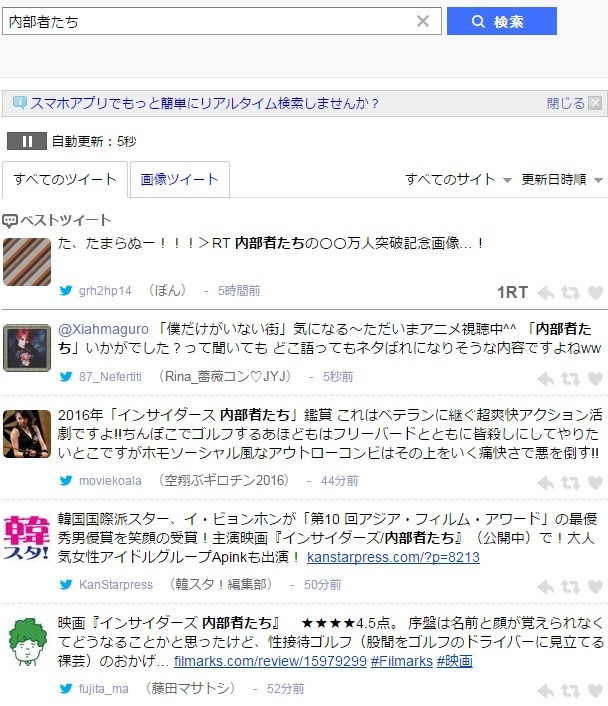Open fujita_ma's green-haired avatar
This screenshot has width=608, height=706.
click(x=27, y=642)
